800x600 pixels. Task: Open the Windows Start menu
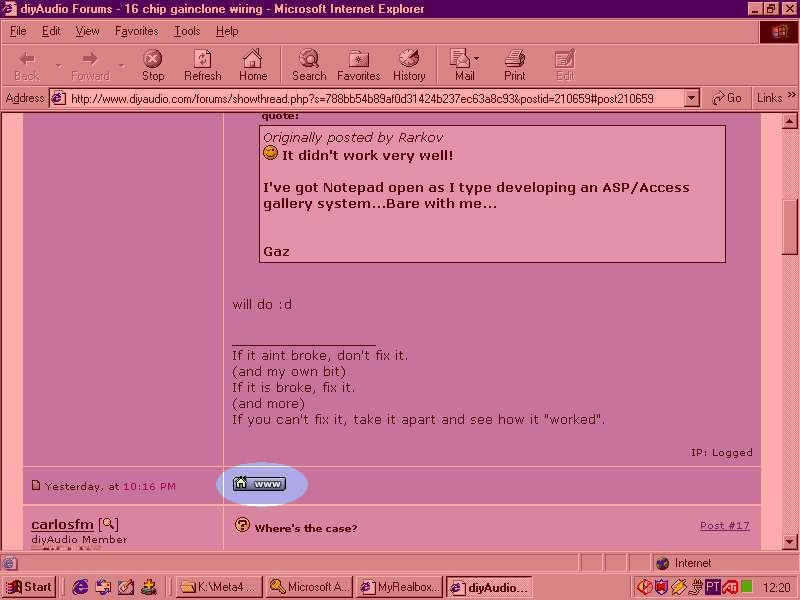pos(29,587)
